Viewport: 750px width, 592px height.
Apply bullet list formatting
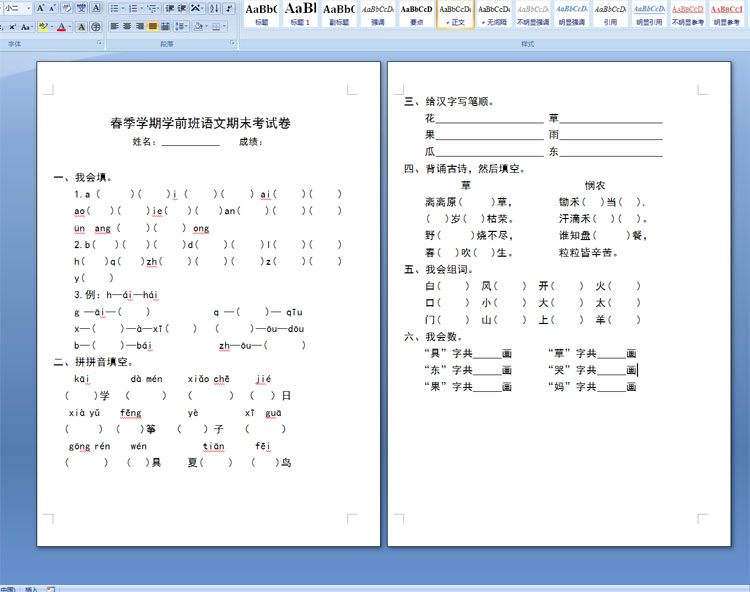pyautogui.click(x=114, y=8)
